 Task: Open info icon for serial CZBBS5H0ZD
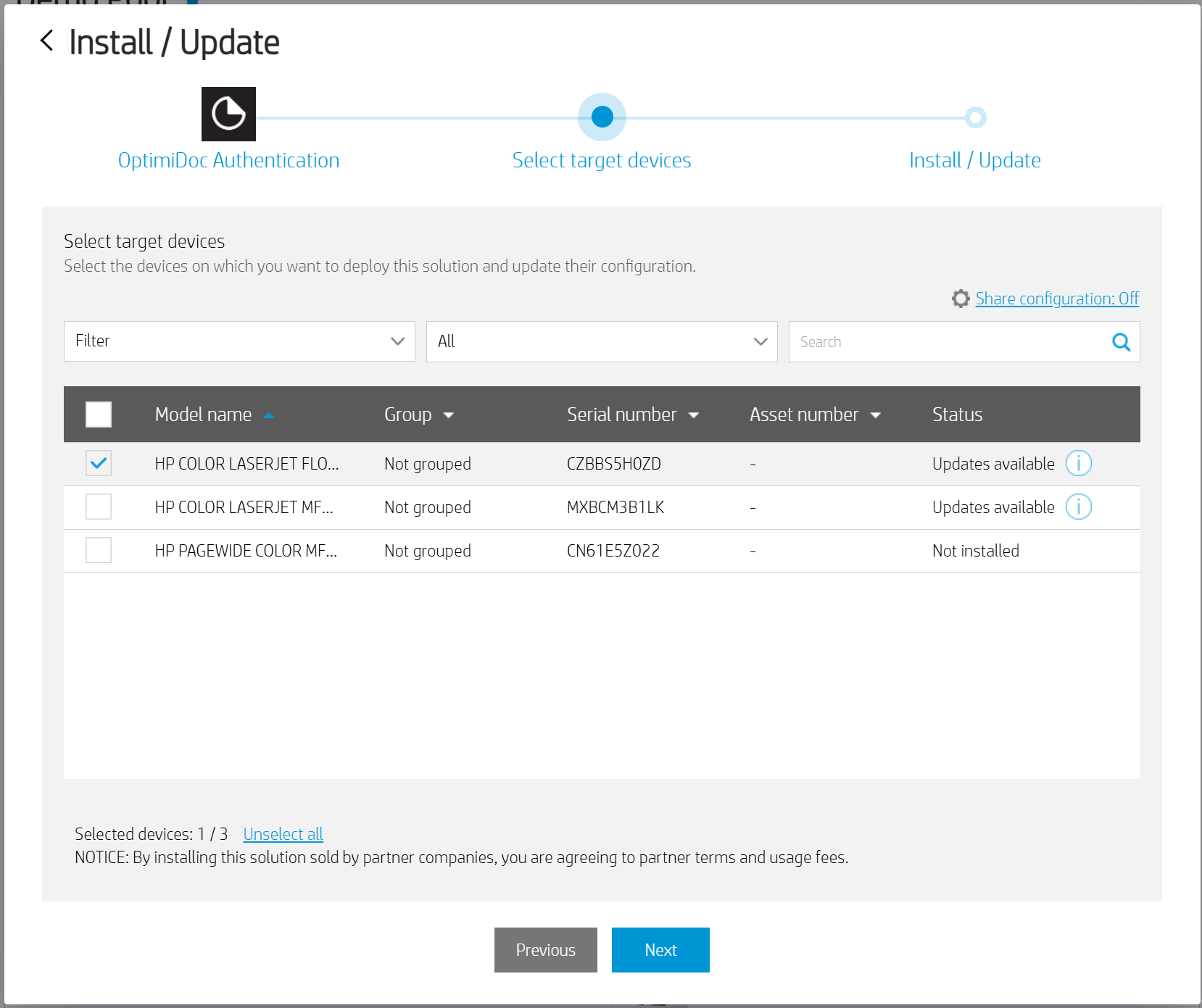click(x=1078, y=463)
